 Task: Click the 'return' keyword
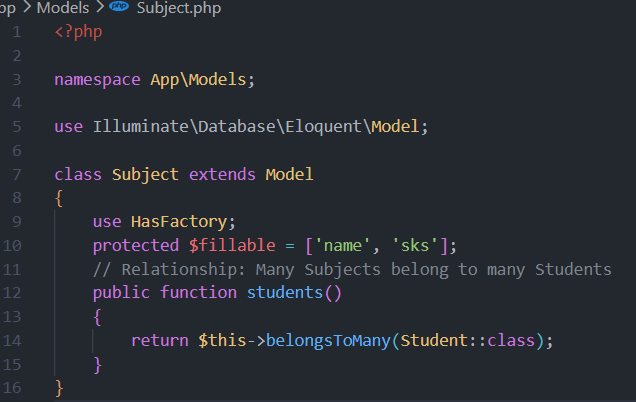(160, 341)
